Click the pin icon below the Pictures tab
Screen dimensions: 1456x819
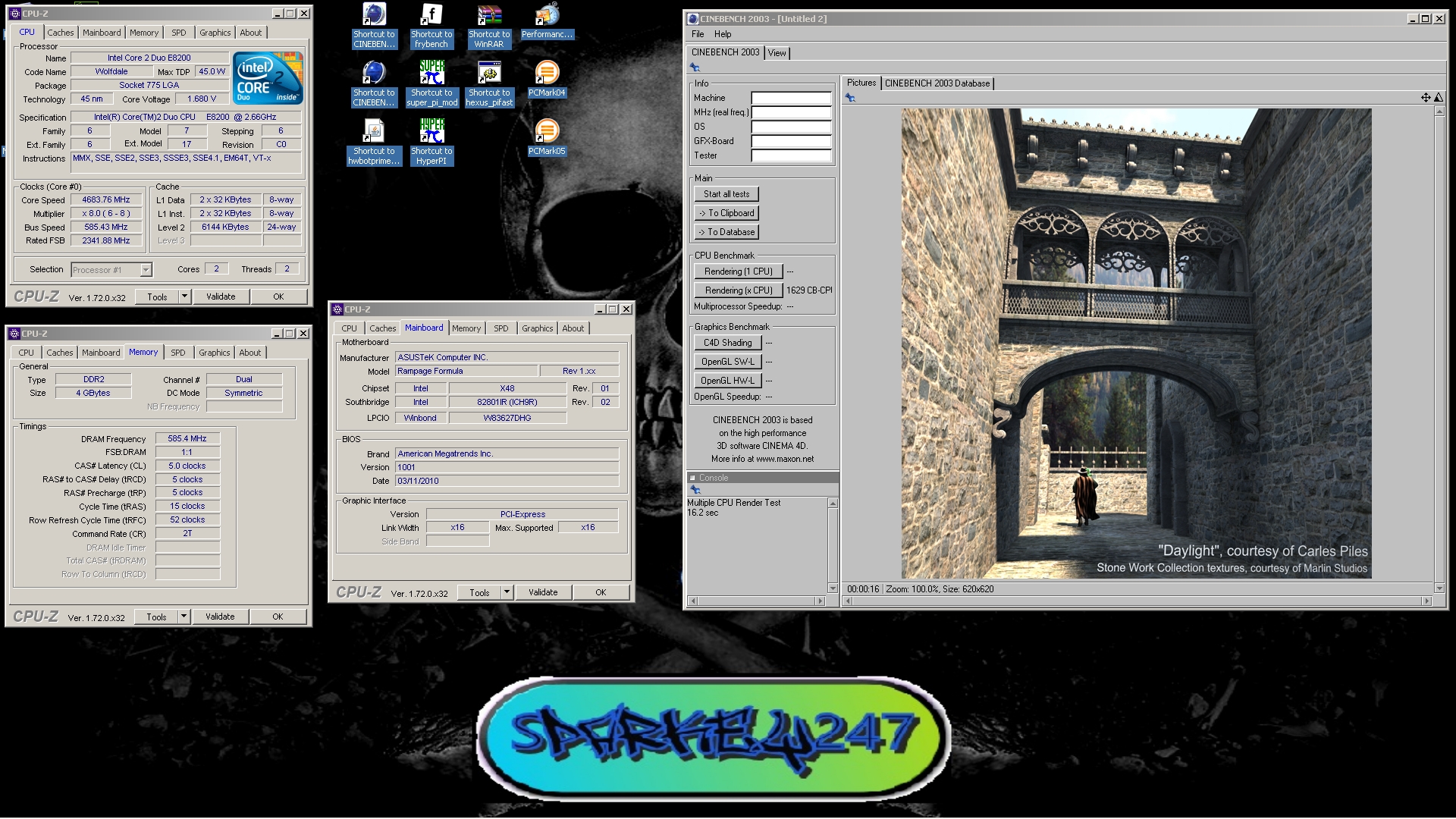[850, 98]
